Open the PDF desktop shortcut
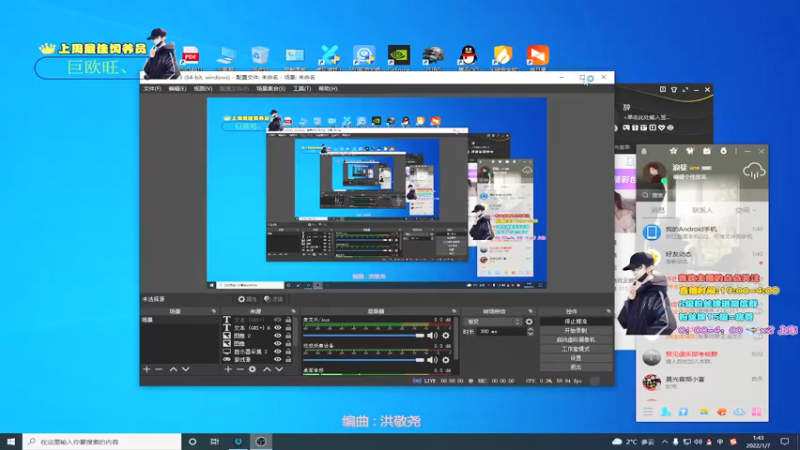 tap(191, 56)
